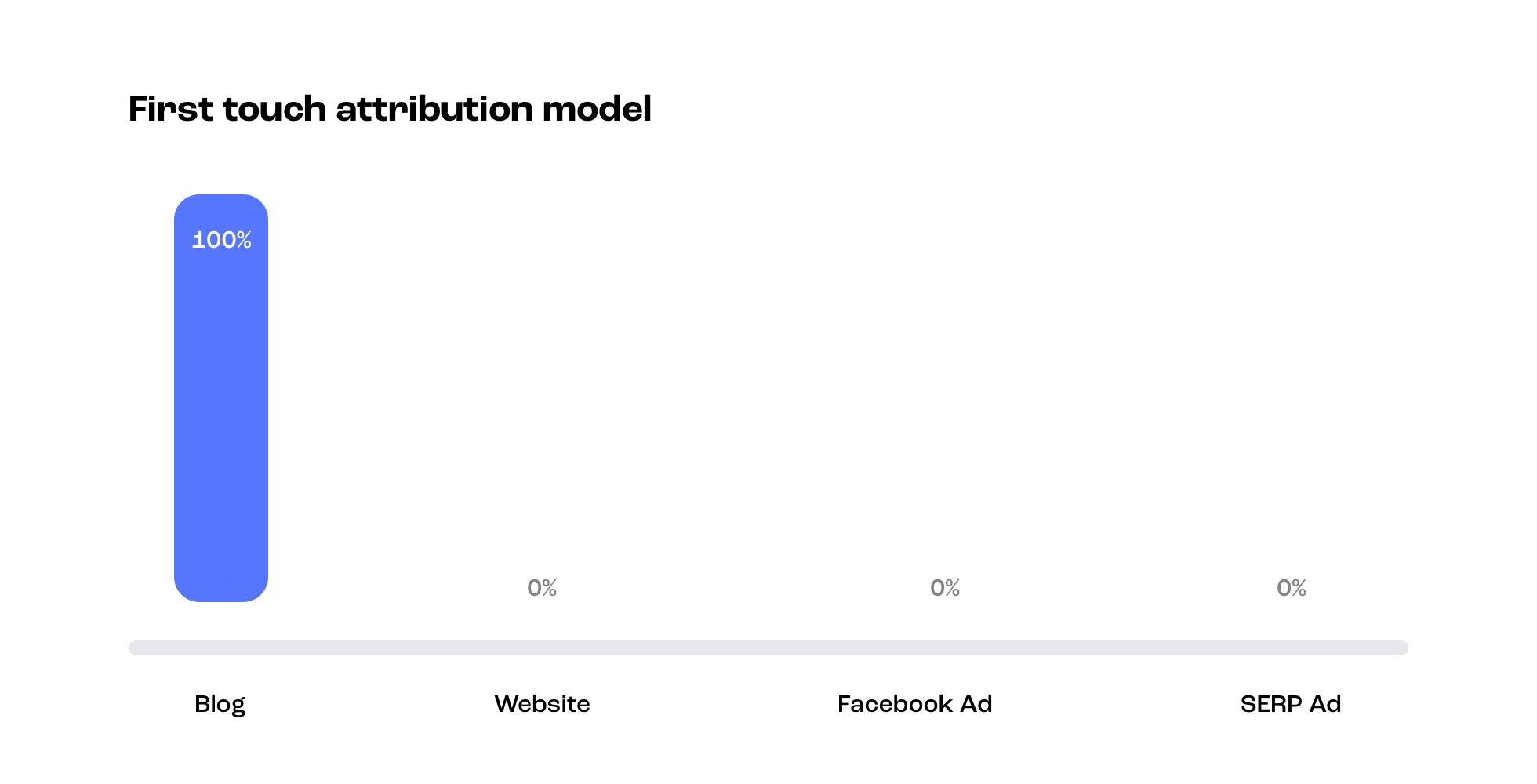This screenshot has width=1537, height=784.
Task: Click the rounded top of the blue bar
Action: point(221,204)
